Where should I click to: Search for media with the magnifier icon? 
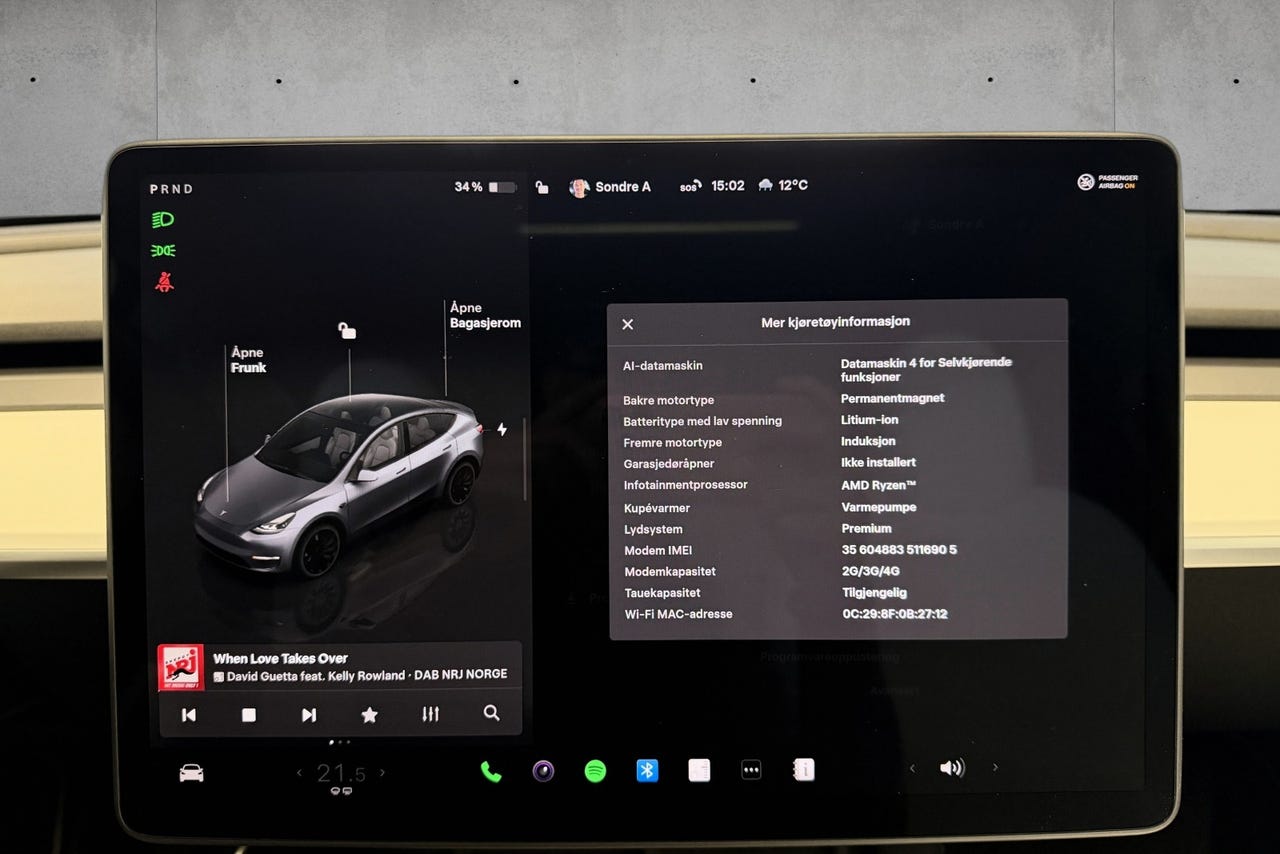[491, 713]
